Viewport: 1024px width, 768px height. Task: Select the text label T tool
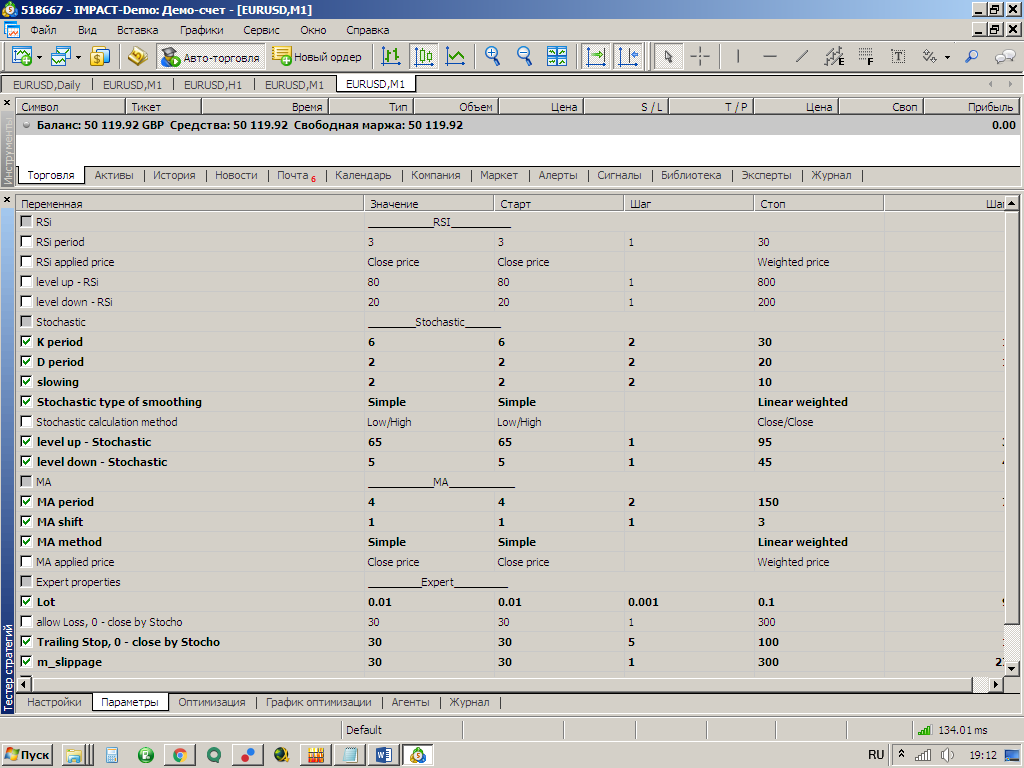click(x=898, y=57)
